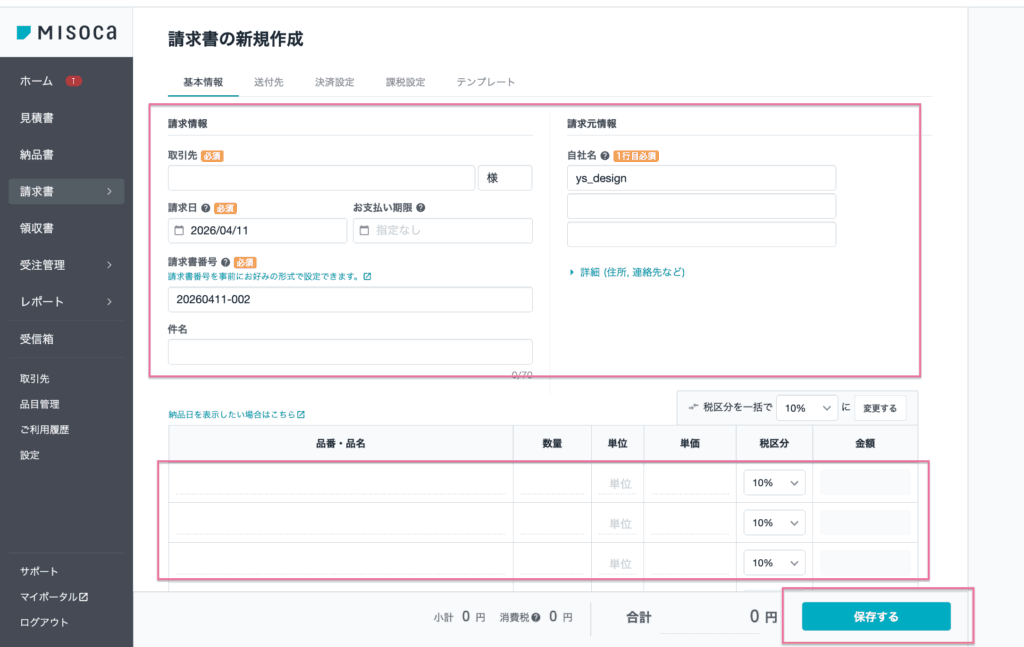Click second line of 自社名 fields

click(x=701, y=206)
